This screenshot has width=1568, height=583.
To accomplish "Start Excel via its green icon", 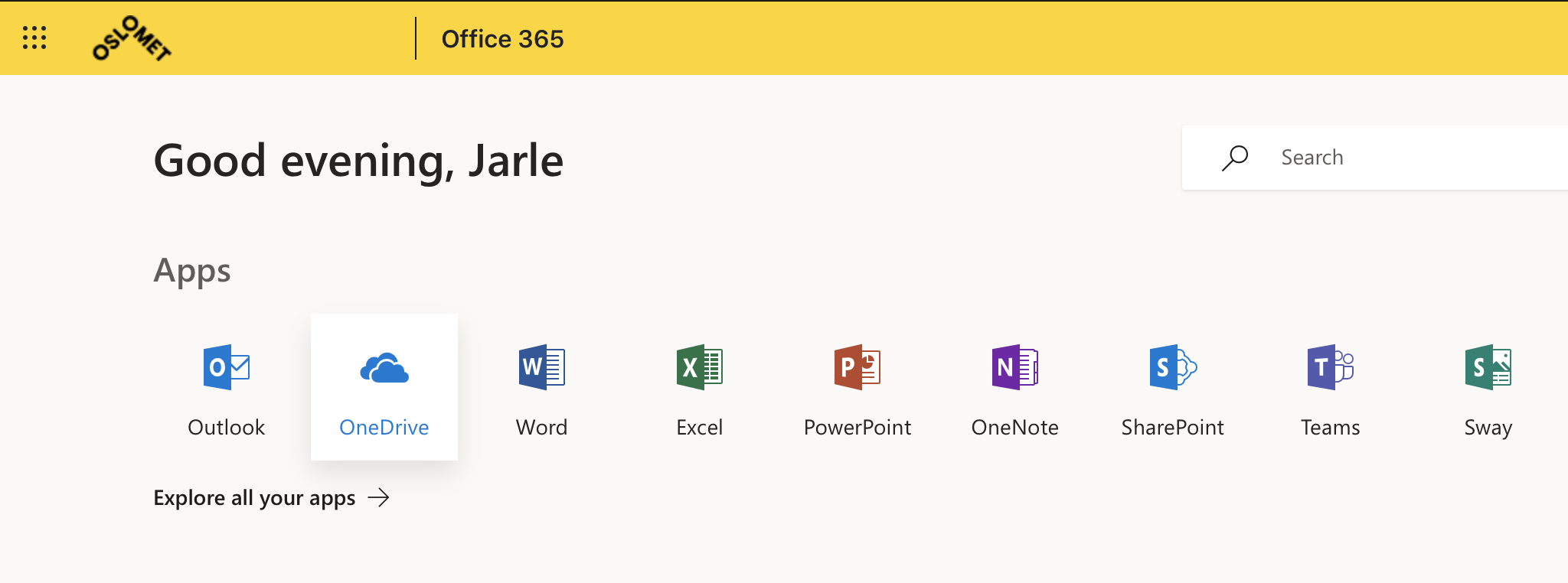I will coord(700,367).
